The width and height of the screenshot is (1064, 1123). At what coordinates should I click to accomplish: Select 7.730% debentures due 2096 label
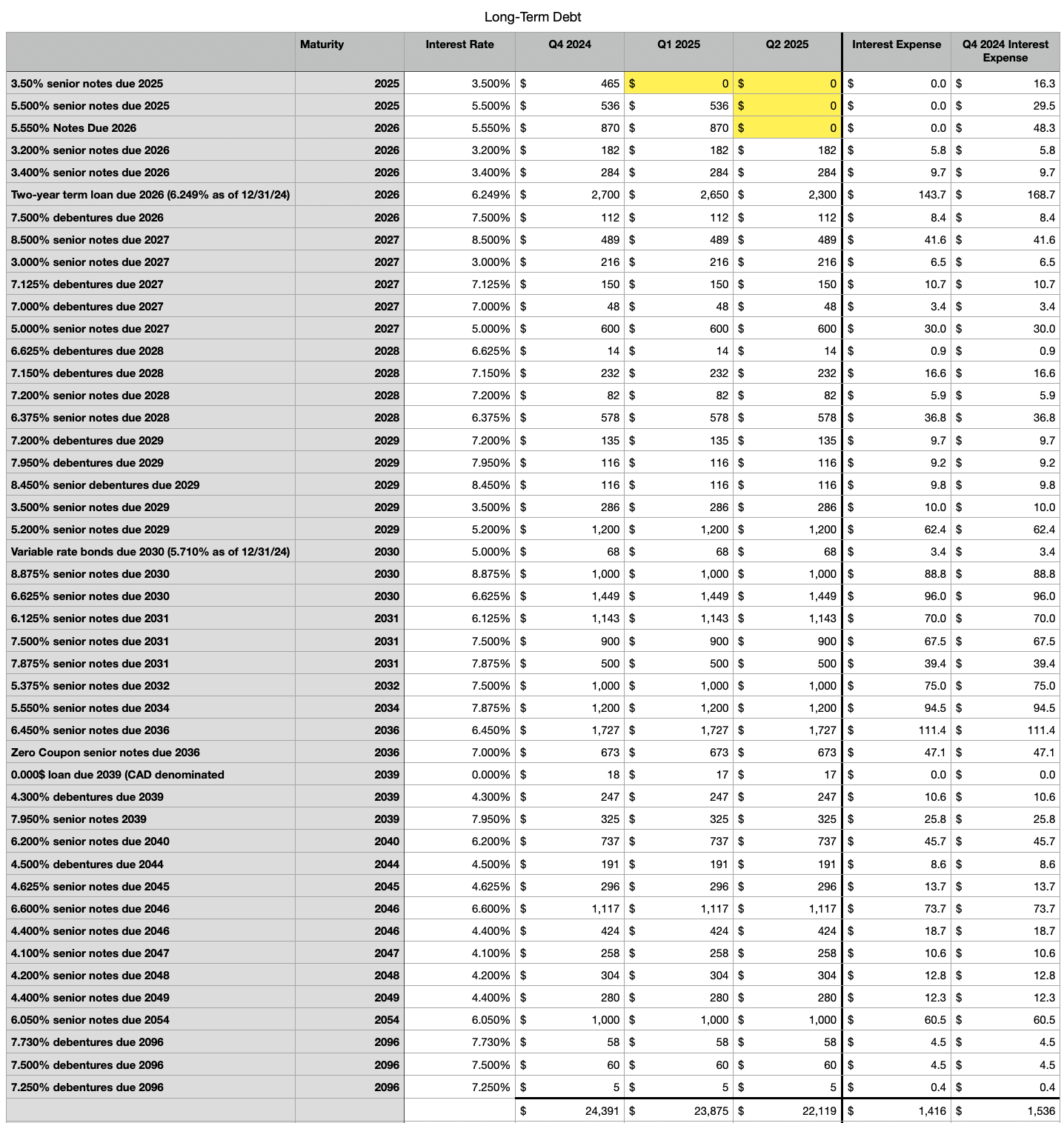point(87,1042)
